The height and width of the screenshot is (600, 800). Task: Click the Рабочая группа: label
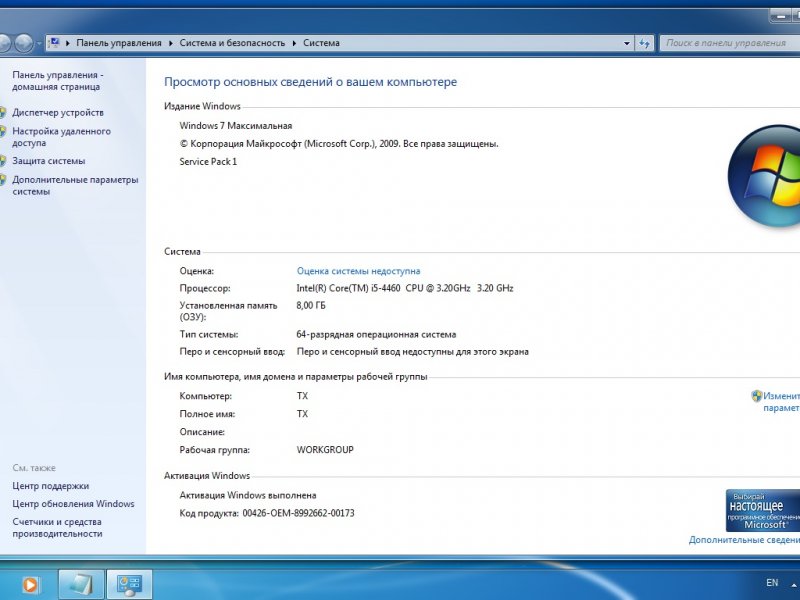214,450
